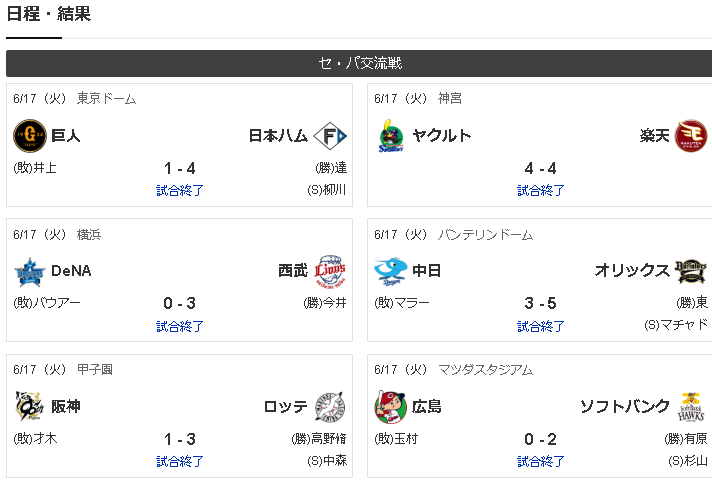Click the Chunichi Dragons logo icon

point(390,271)
